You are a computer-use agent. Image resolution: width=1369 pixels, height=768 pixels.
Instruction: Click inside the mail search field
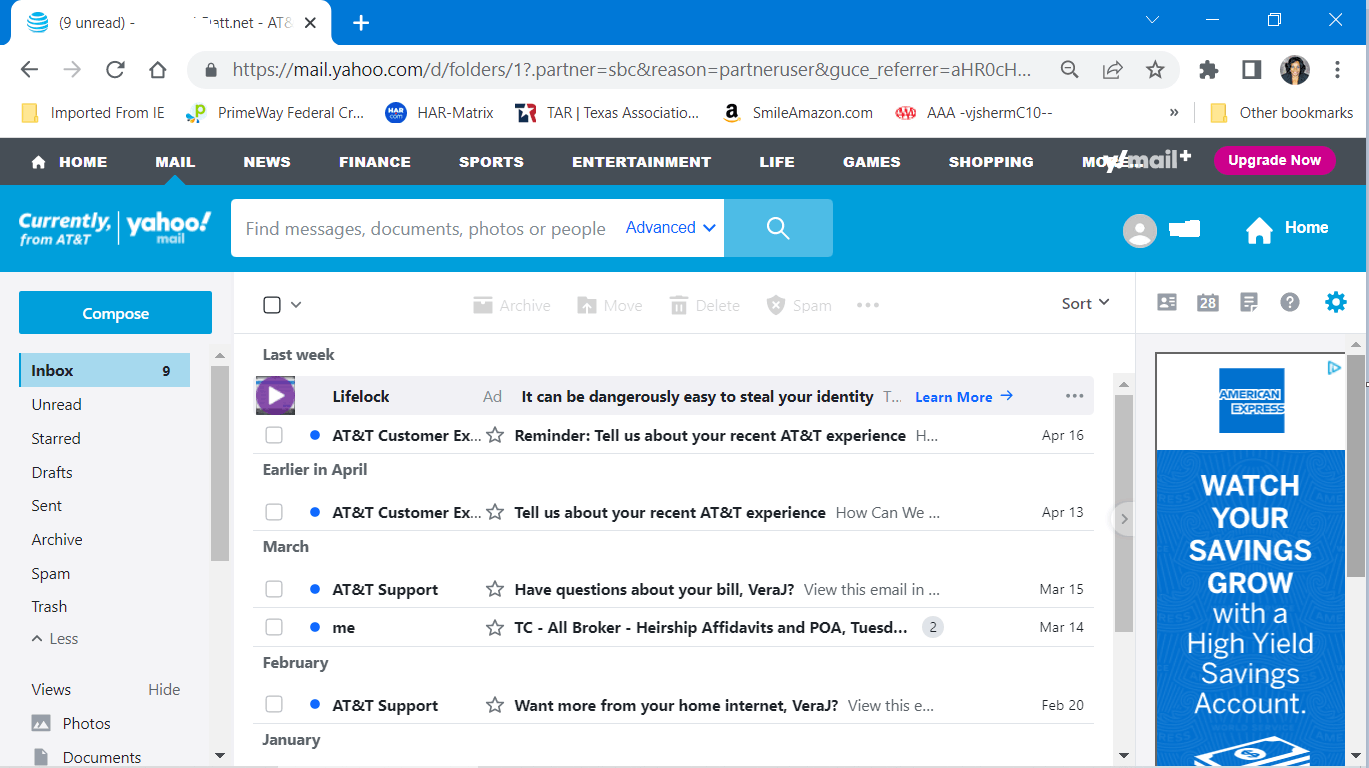pos(420,227)
